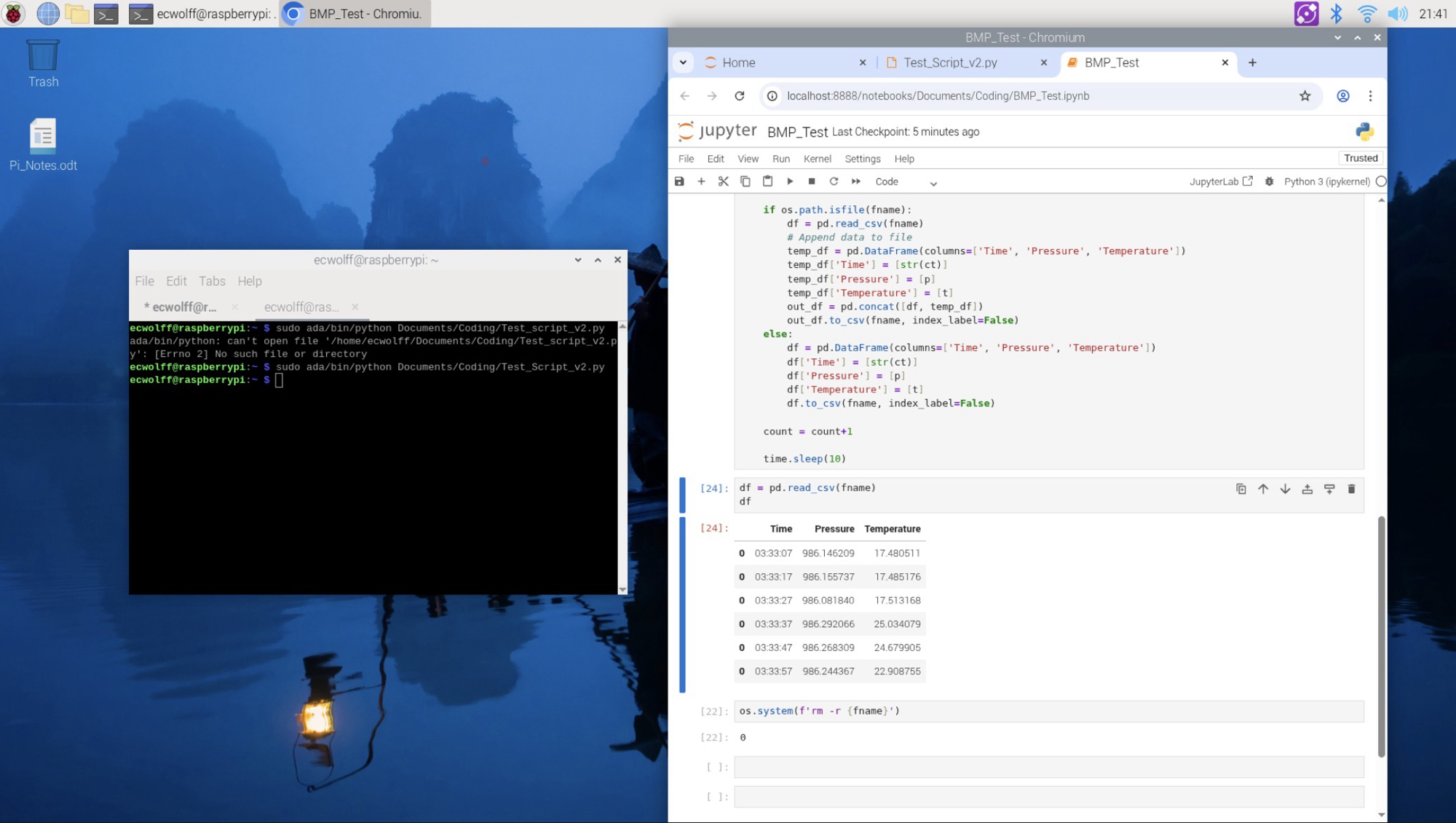Click the Trusted notebook button

click(x=1360, y=158)
